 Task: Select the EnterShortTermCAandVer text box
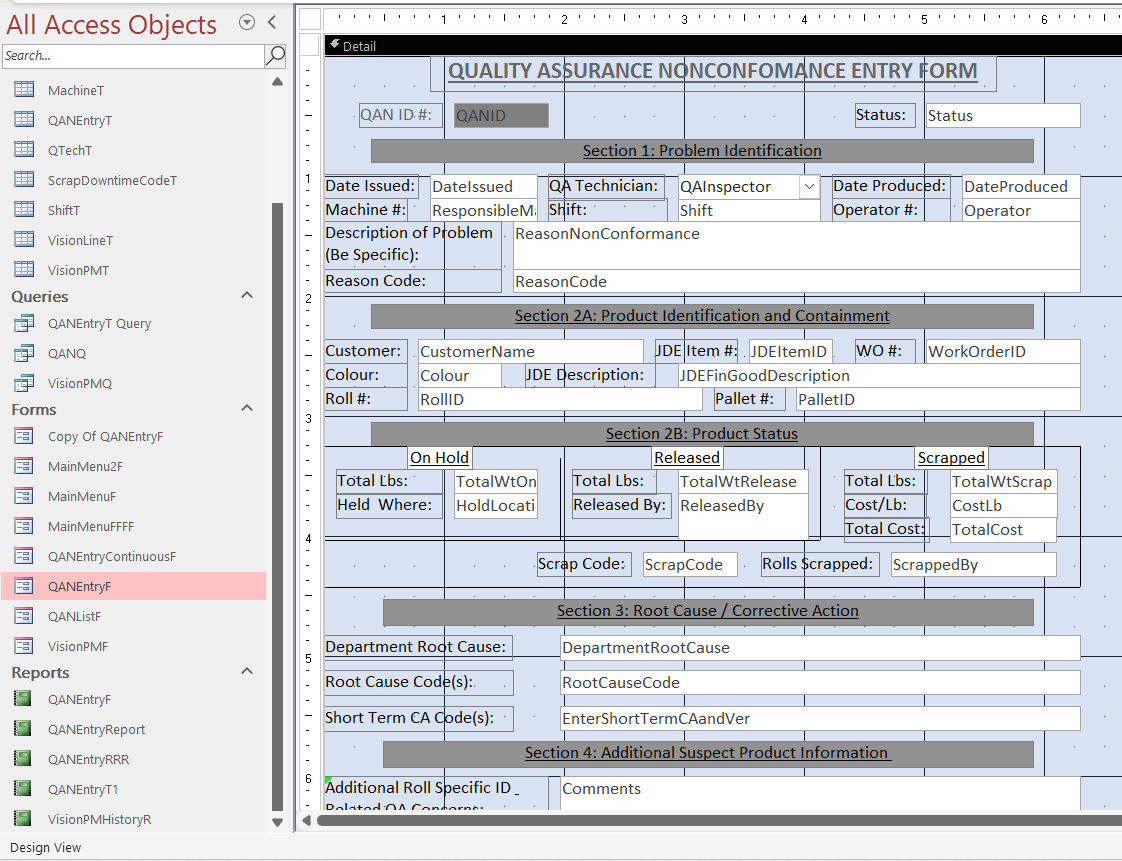[x=820, y=719]
